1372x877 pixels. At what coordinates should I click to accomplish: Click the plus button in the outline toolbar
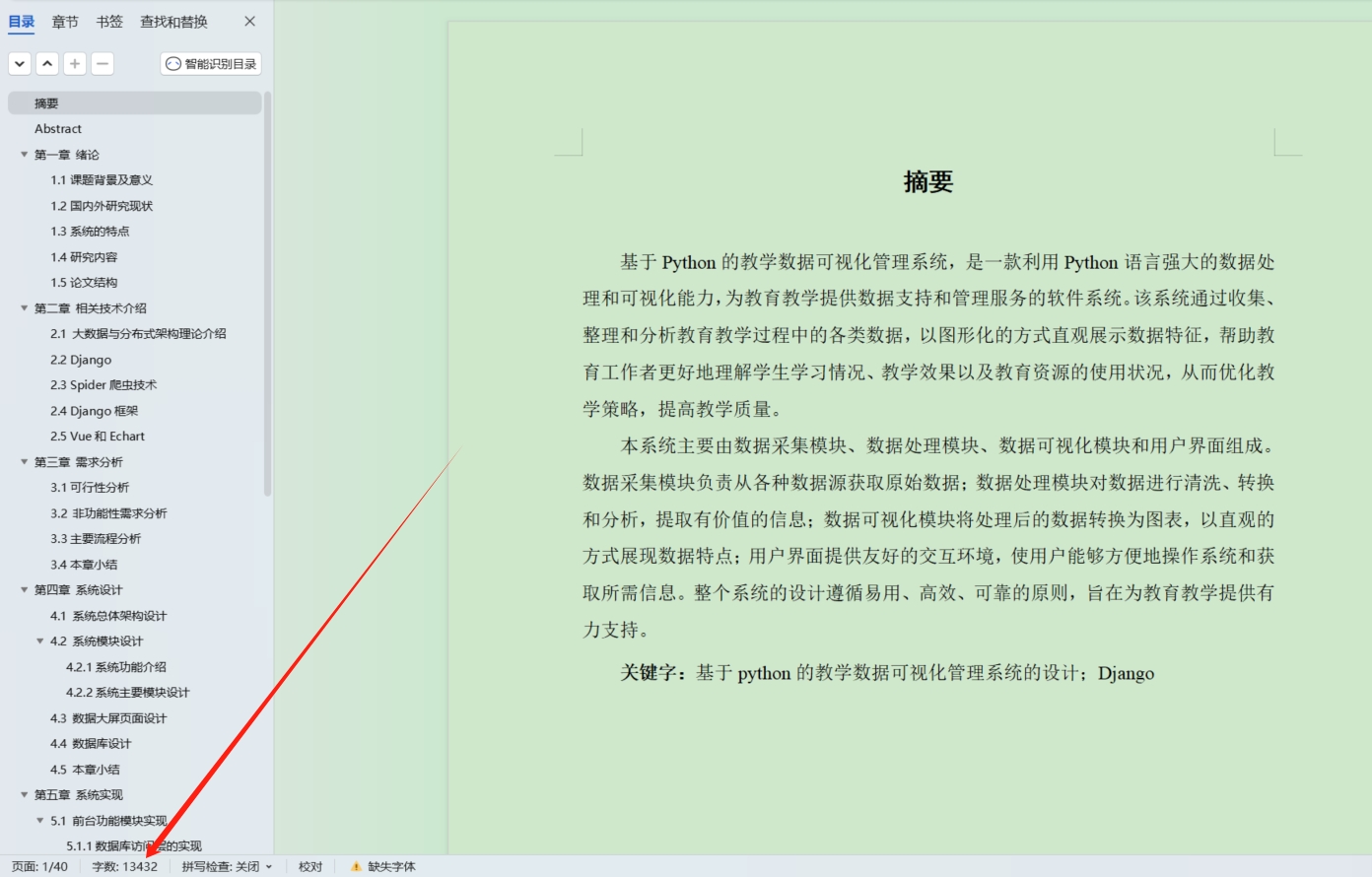tap(75, 64)
